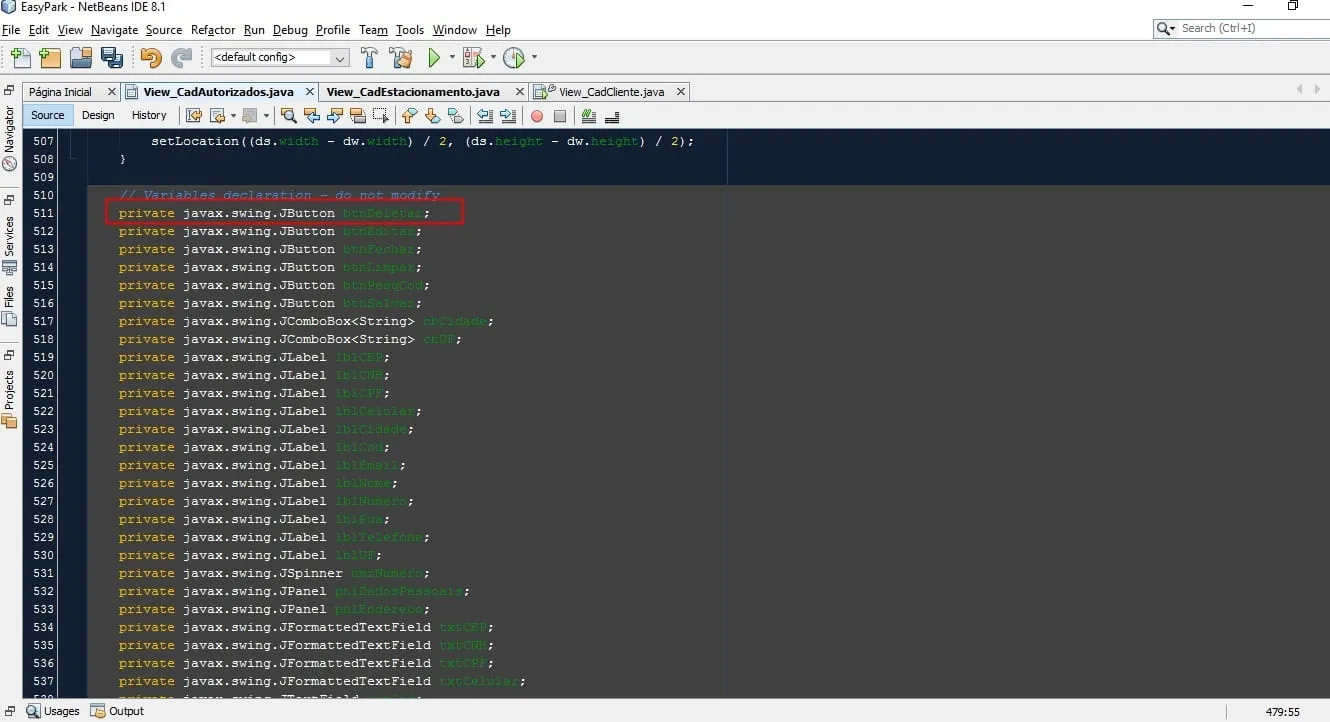
Task: Close the Página Inicial tab
Action: pyautogui.click(x=111, y=92)
